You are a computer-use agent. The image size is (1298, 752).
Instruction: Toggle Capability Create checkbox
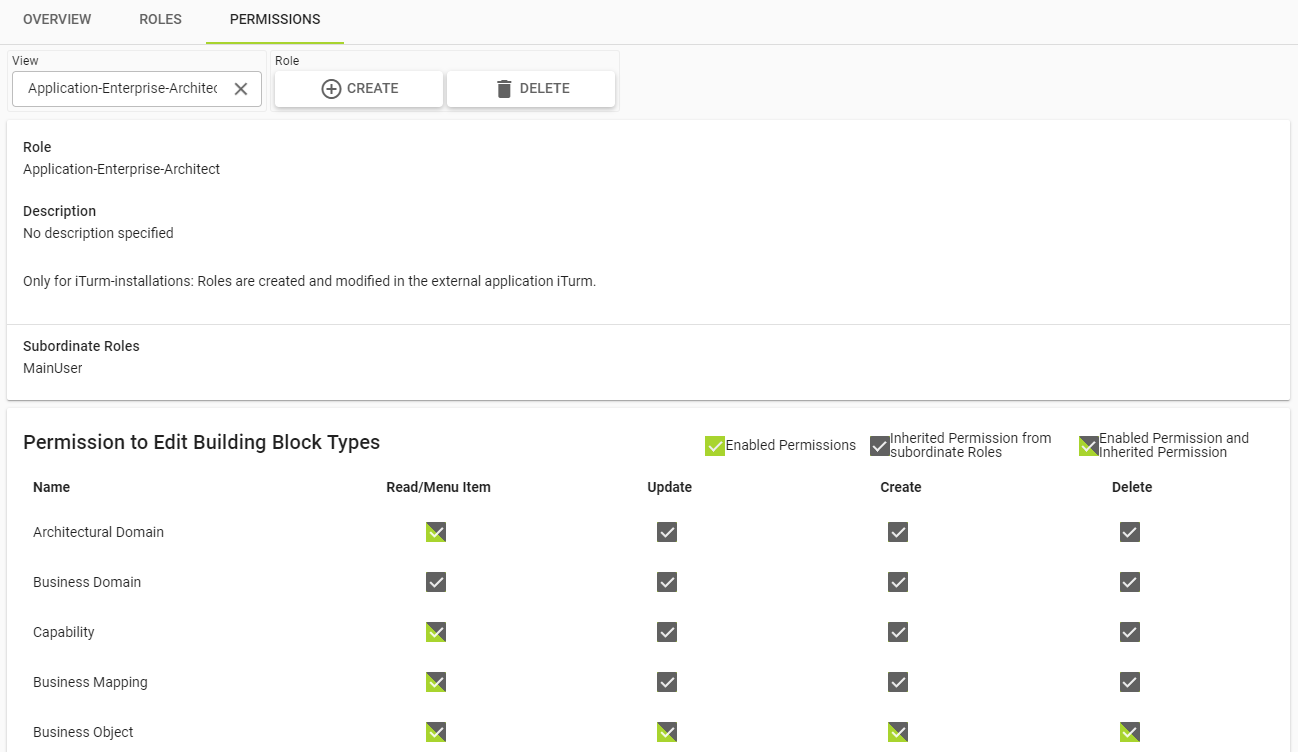point(898,632)
